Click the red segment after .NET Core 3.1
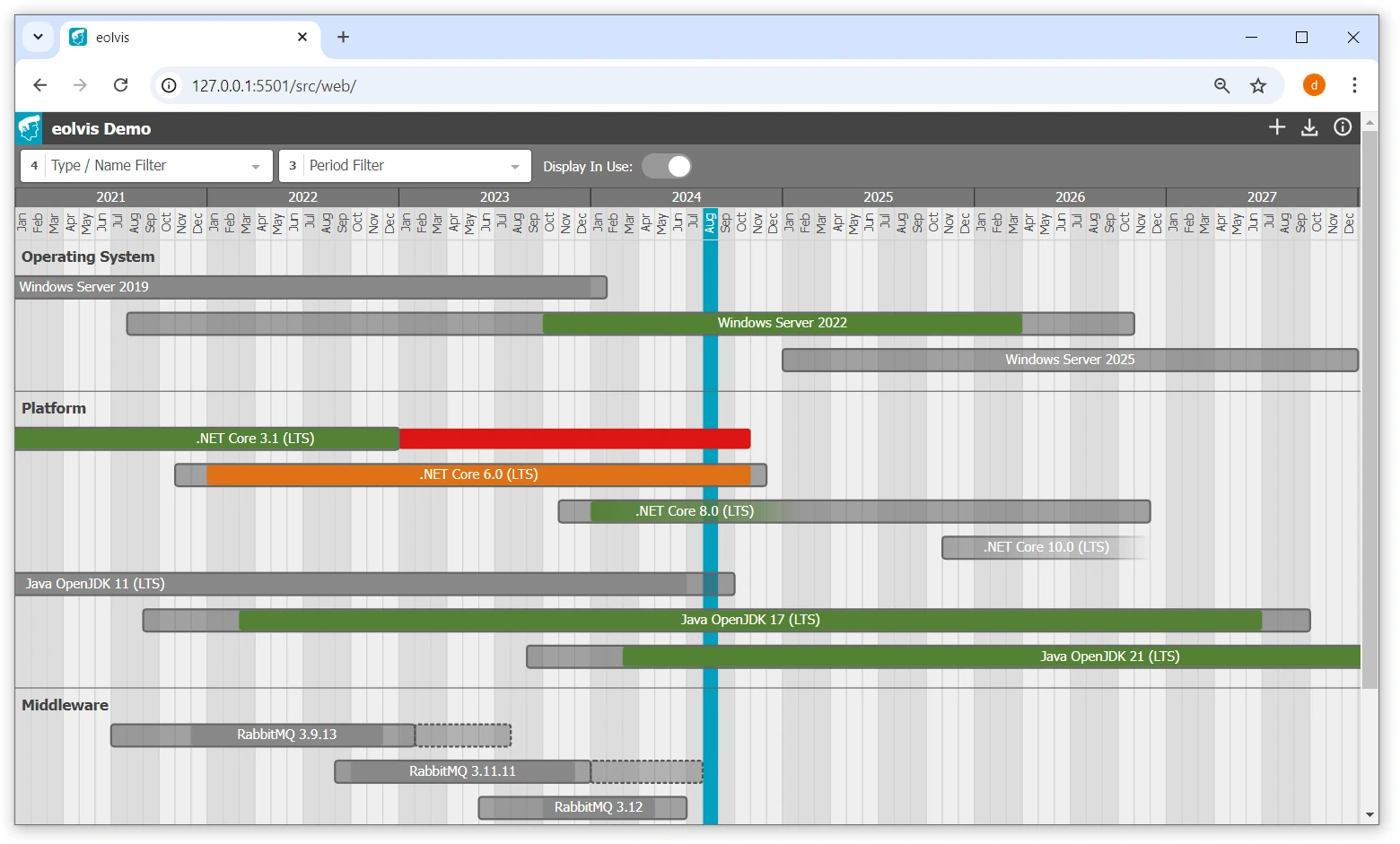Image resolution: width=1400 pixels, height=844 pixels. (575, 439)
